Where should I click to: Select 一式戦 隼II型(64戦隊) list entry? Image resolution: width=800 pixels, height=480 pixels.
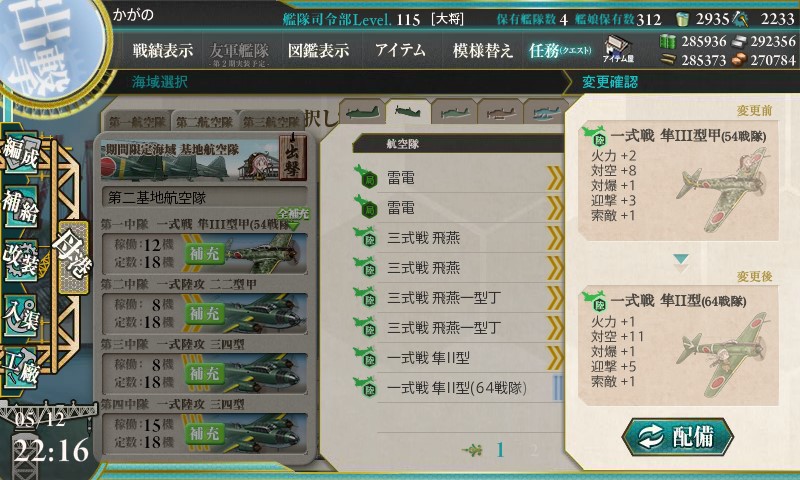pyautogui.click(x=457, y=388)
